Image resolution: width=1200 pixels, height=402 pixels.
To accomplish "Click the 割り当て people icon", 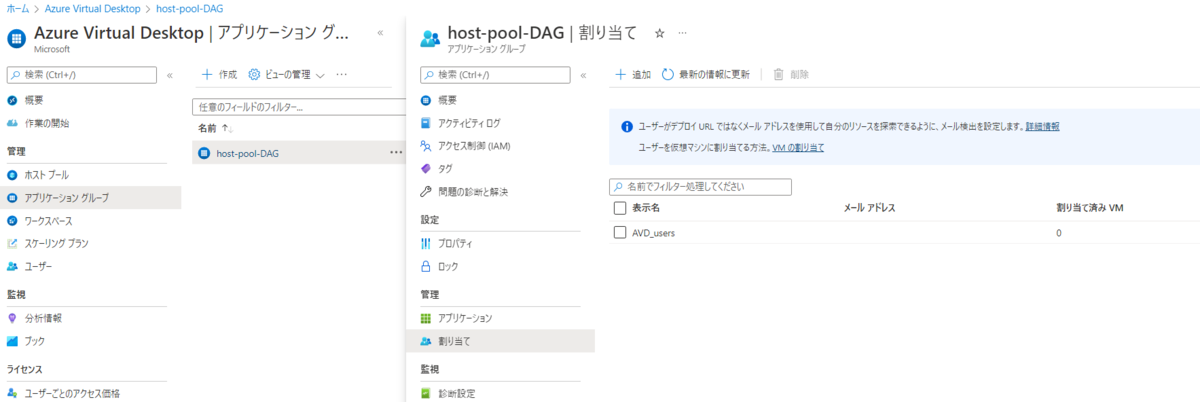I will [x=427, y=341].
